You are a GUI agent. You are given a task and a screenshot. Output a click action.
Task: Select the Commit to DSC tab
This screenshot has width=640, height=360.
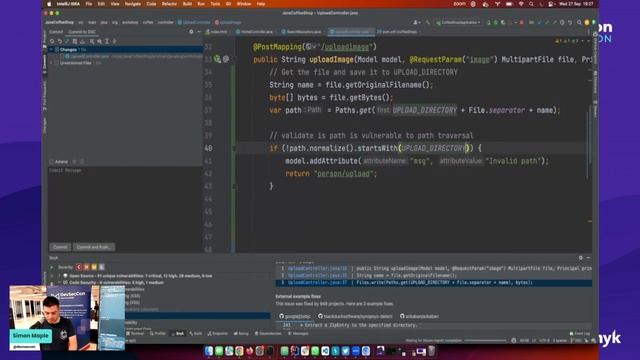[82, 32]
